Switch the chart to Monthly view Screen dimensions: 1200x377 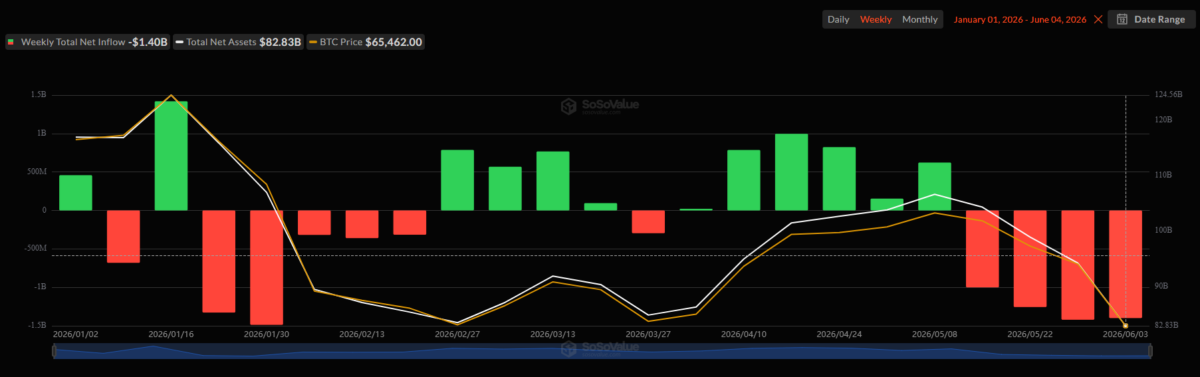(920, 19)
